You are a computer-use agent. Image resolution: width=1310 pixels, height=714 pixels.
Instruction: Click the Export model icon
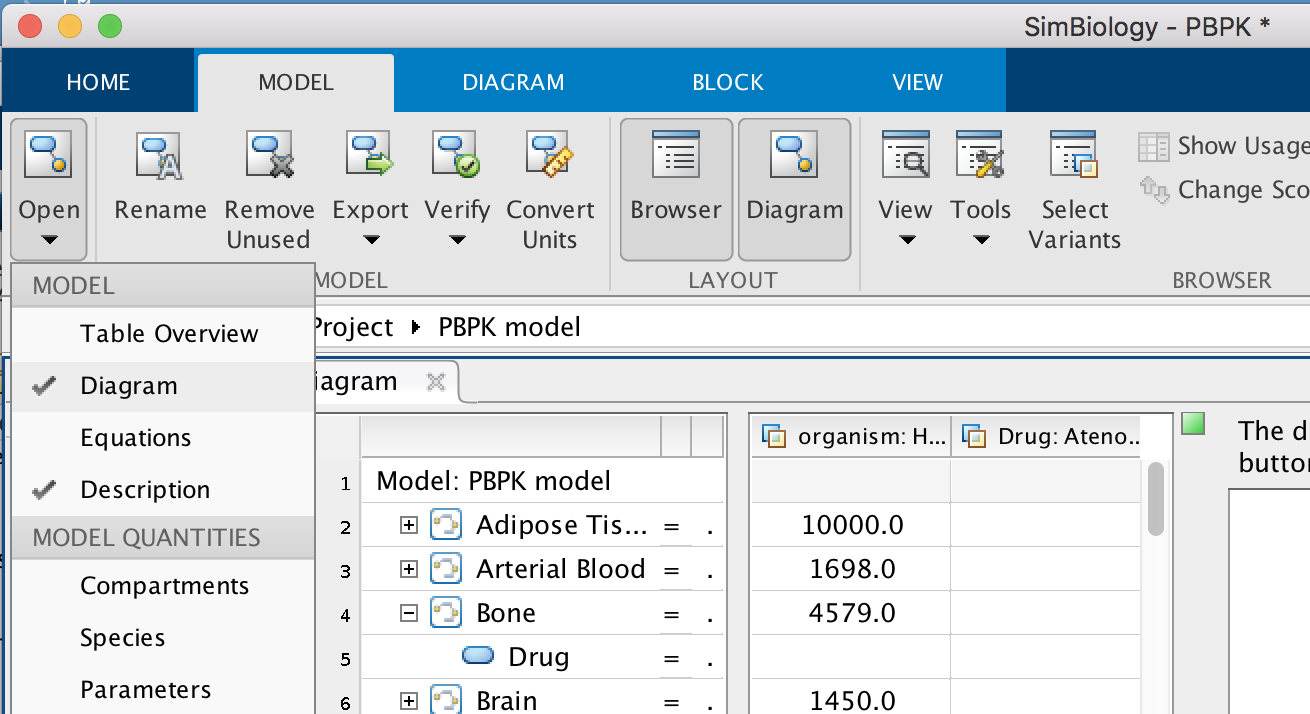370,157
